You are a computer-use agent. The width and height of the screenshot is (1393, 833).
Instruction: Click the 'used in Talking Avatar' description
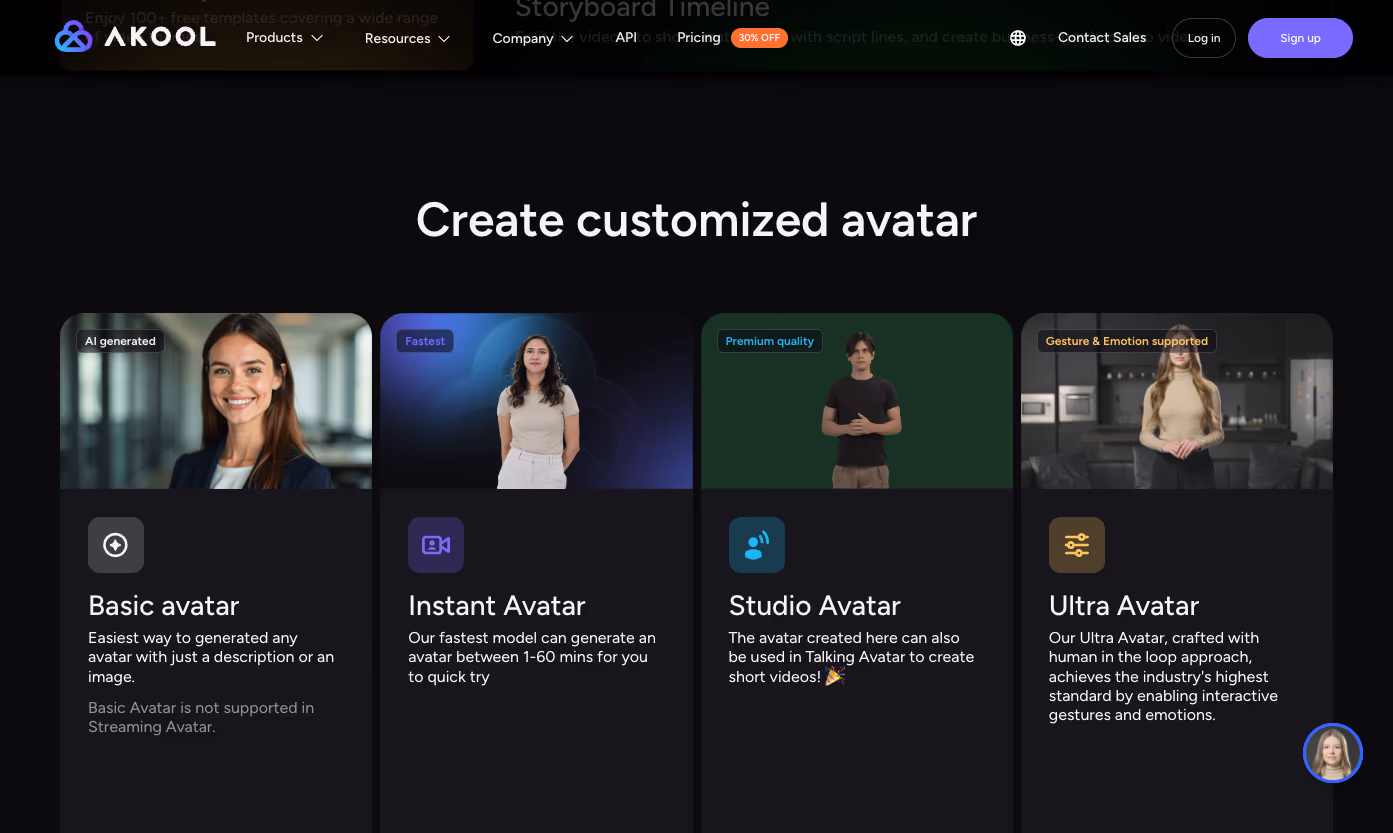[851, 657]
